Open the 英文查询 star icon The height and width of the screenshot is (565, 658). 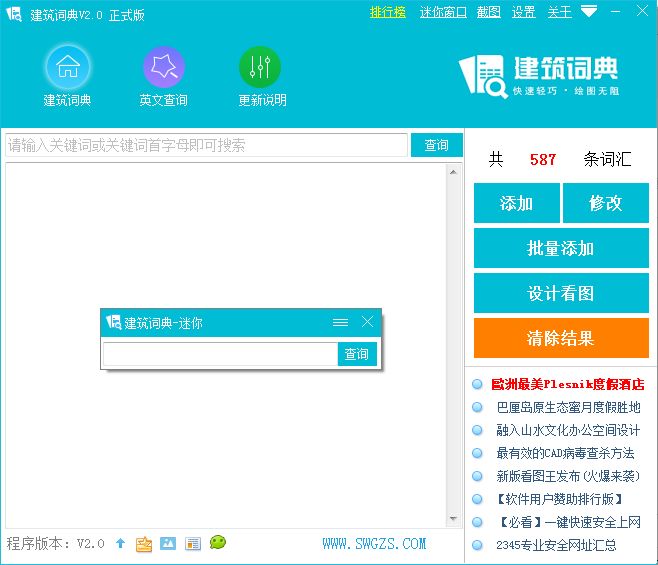point(164,67)
